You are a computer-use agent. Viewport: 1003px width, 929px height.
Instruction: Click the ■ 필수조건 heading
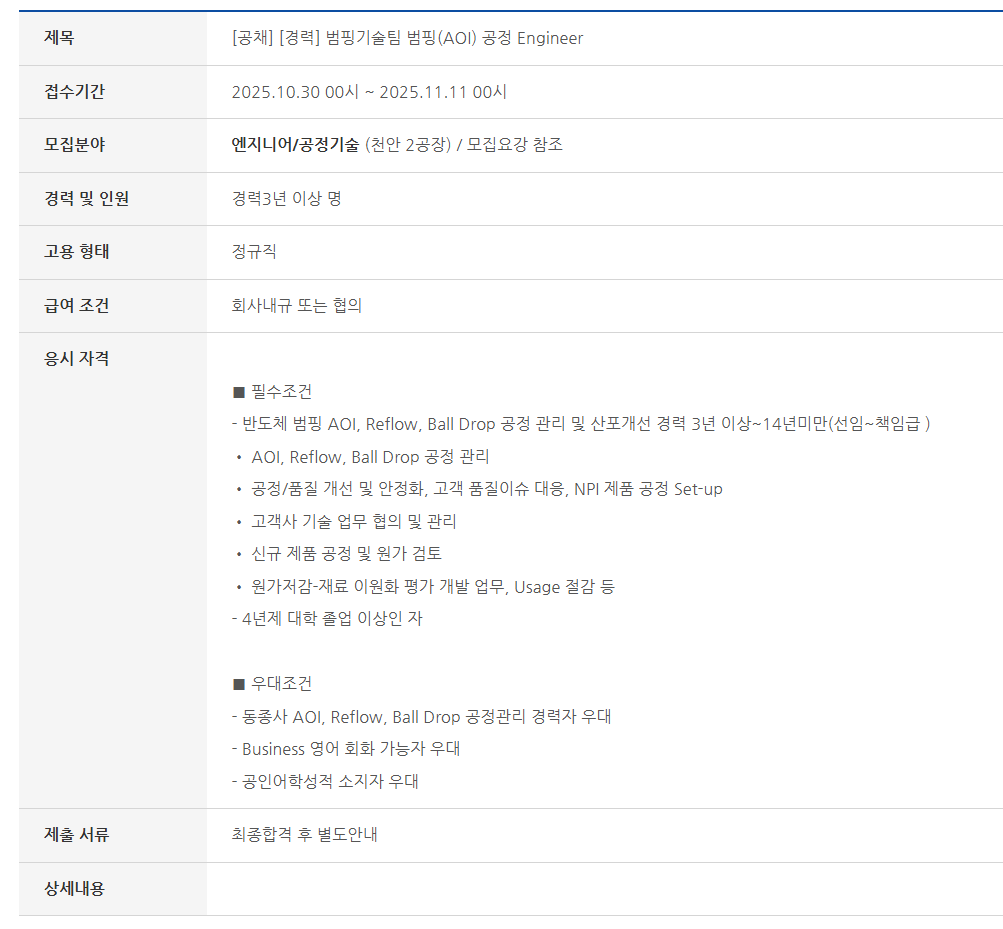(x=272, y=391)
